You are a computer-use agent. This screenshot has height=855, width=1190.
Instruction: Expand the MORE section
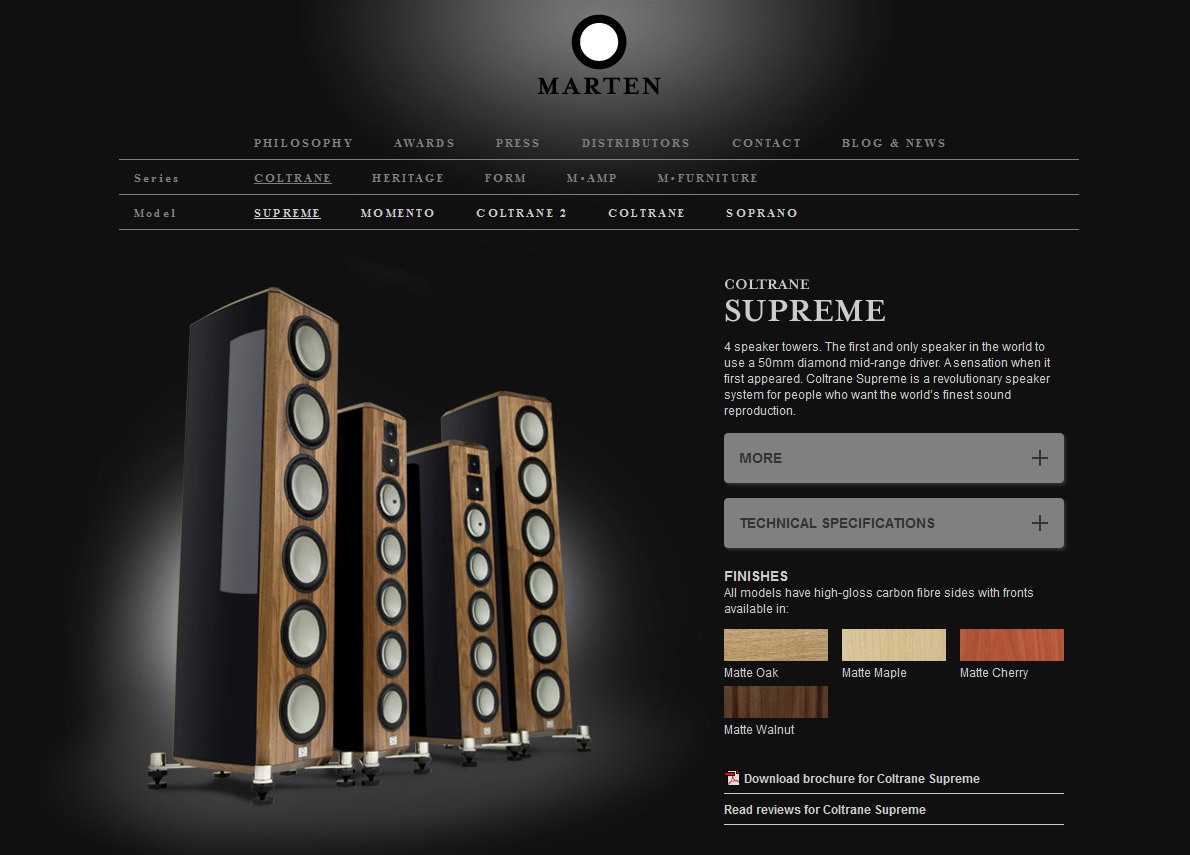pyautogui.click(x=893, y=458)
